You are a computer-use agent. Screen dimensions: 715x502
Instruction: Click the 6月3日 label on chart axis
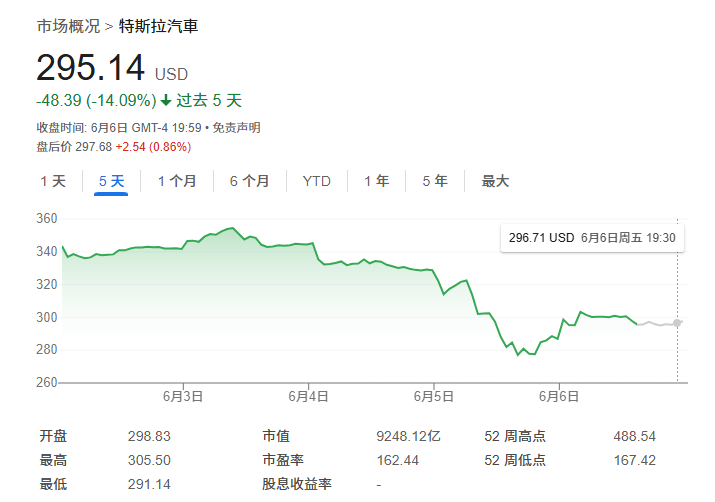(x=183, y=396)
